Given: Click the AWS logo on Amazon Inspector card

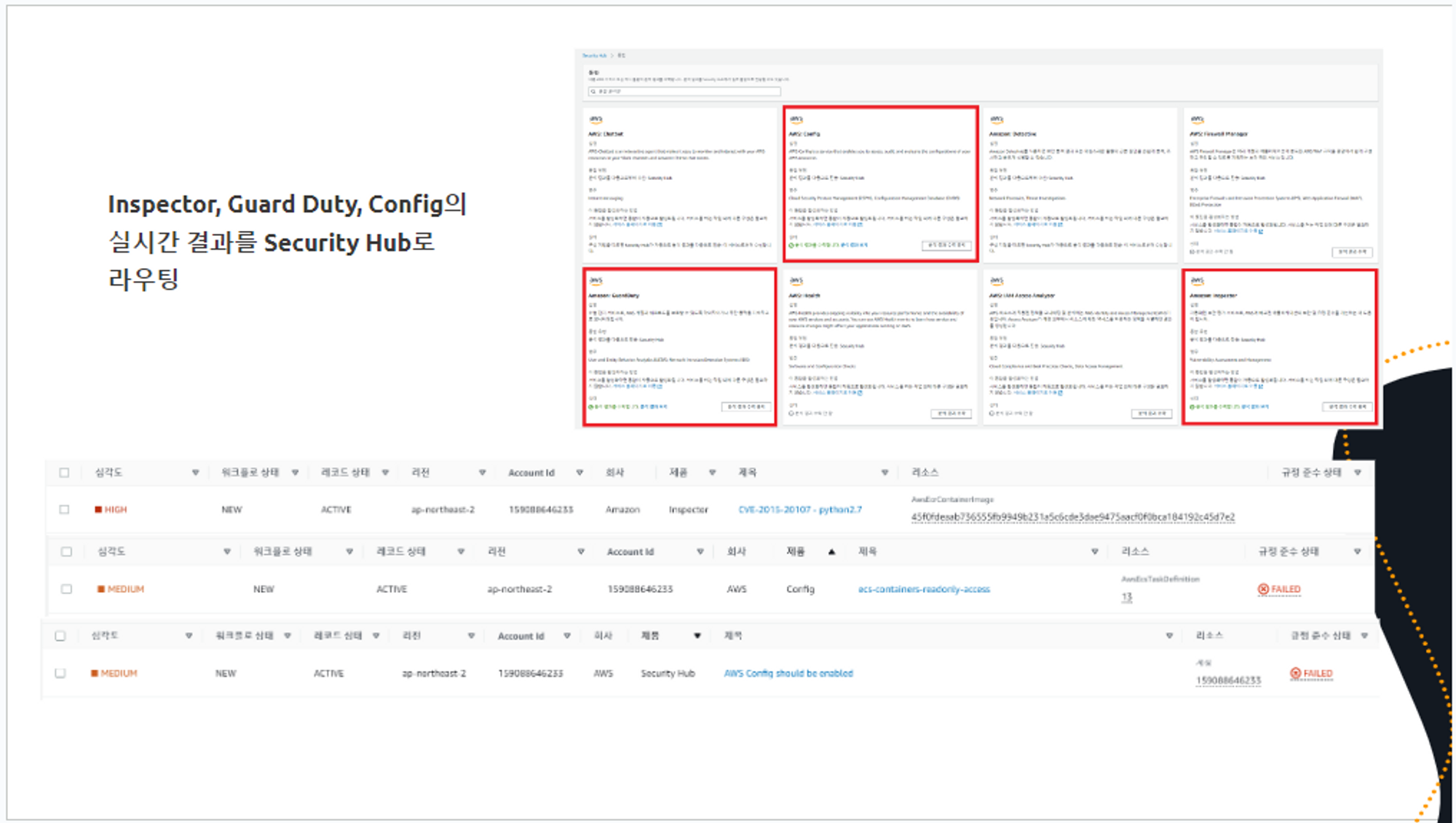Looking at the screenshot, I should (1197, 280).
